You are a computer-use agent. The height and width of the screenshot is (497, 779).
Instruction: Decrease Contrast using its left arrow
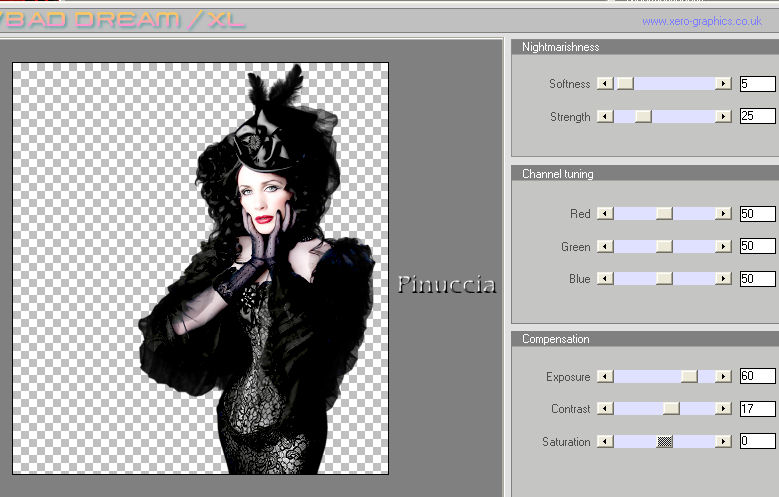(x=604, y=409)
